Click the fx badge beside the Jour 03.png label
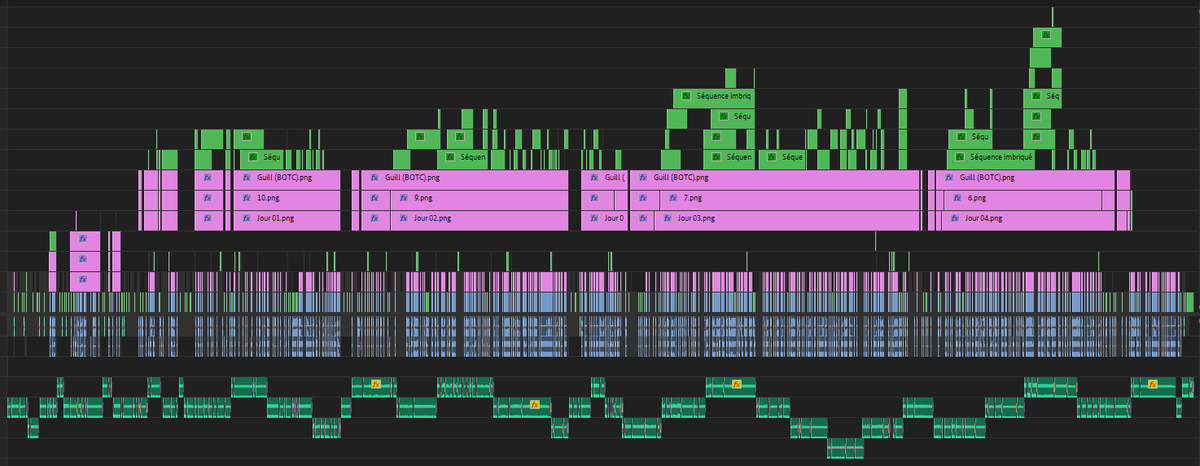 click(x=667, y=217)
